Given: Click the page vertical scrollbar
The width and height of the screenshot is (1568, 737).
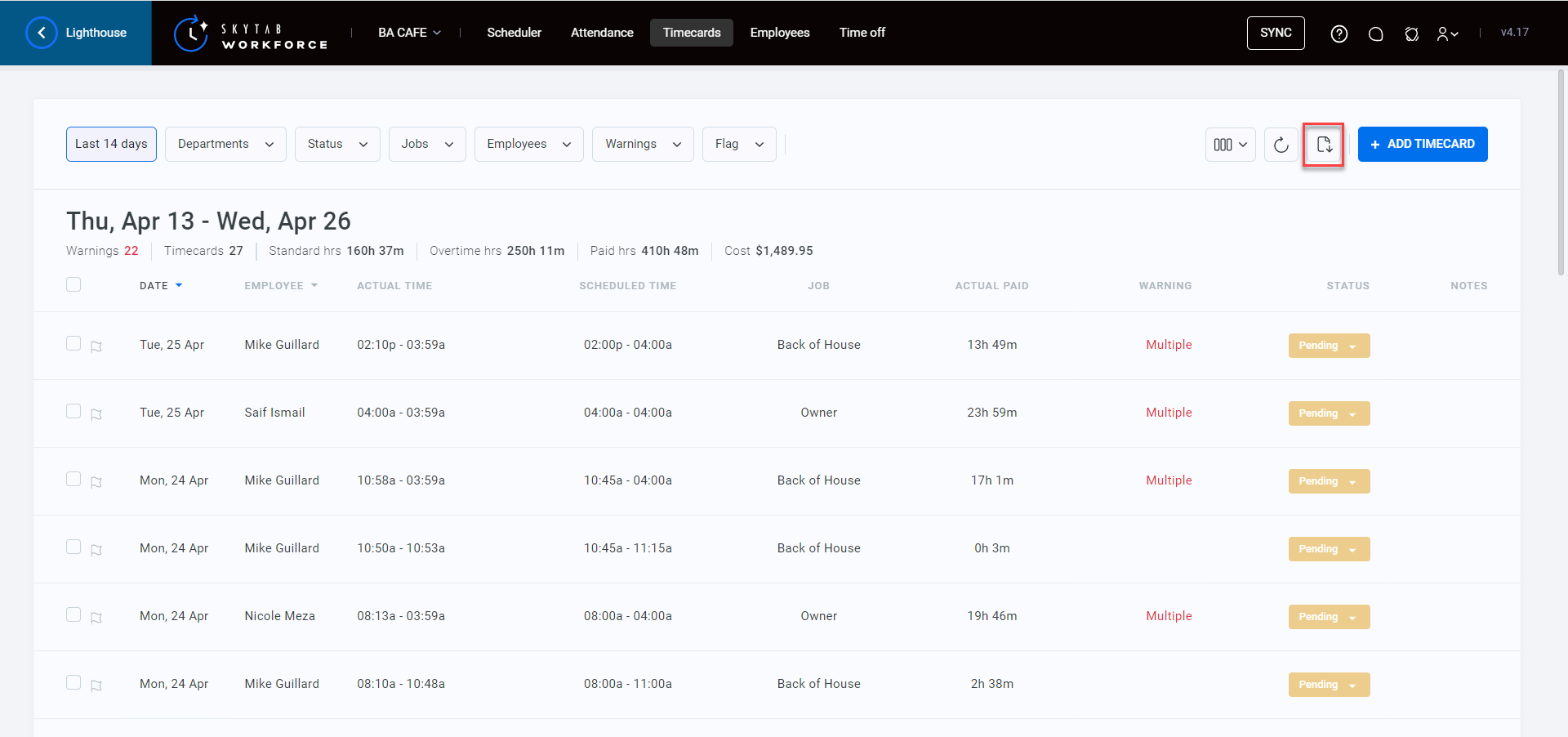Looking at the screenshot, I should (x=1561, y=172).
